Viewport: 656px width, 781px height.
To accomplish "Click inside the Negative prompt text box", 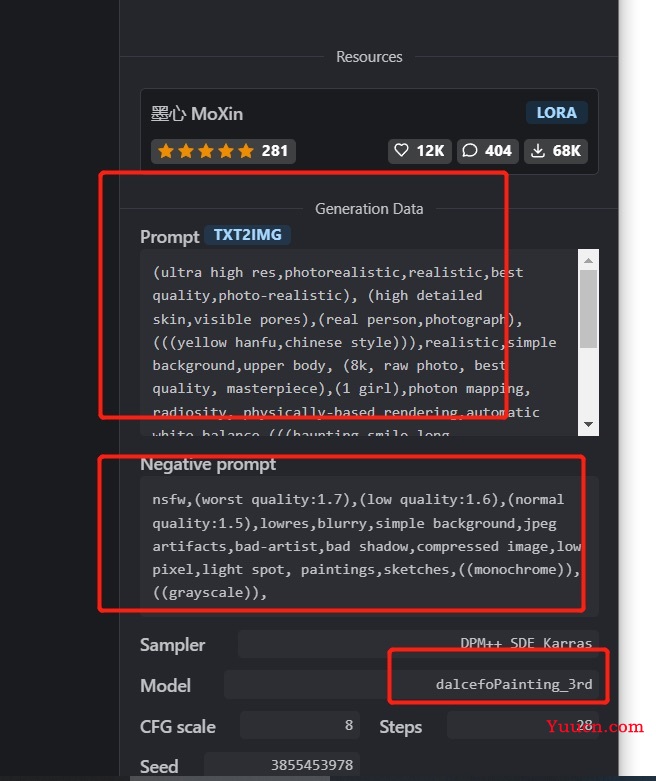I will pos(369,546).
